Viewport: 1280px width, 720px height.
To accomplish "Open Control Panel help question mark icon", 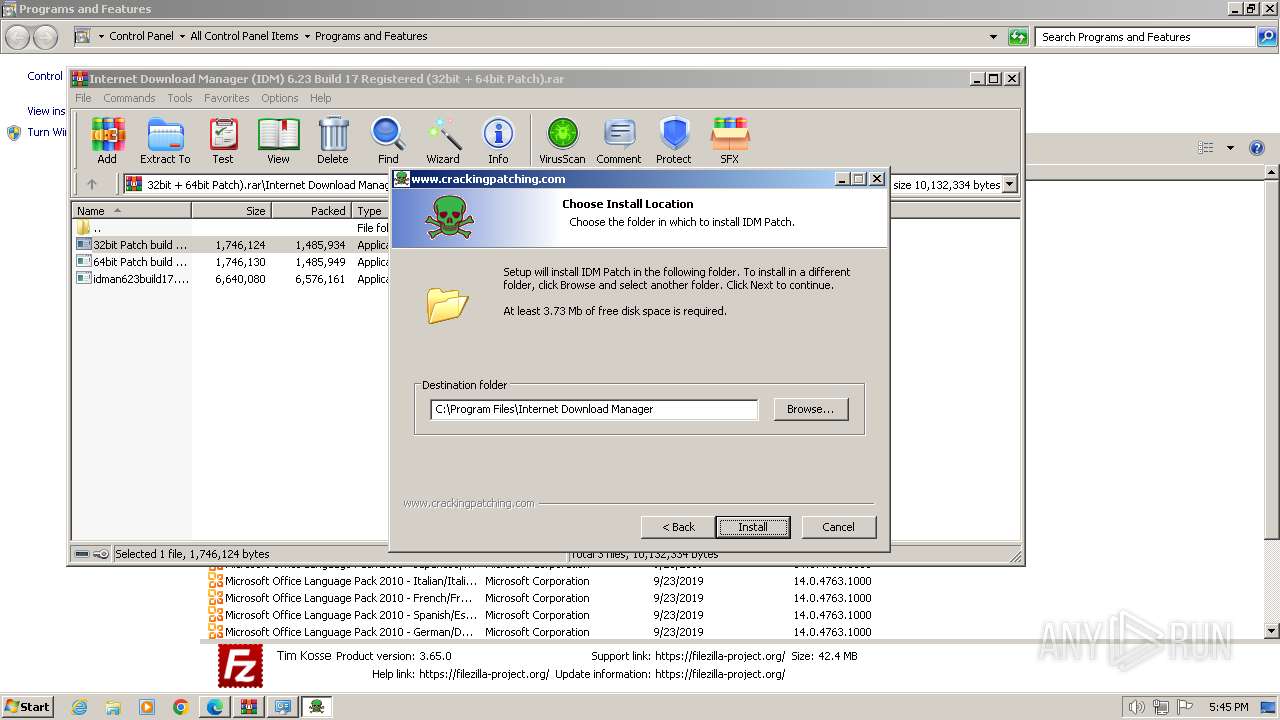I will (x=1257, y=148).
